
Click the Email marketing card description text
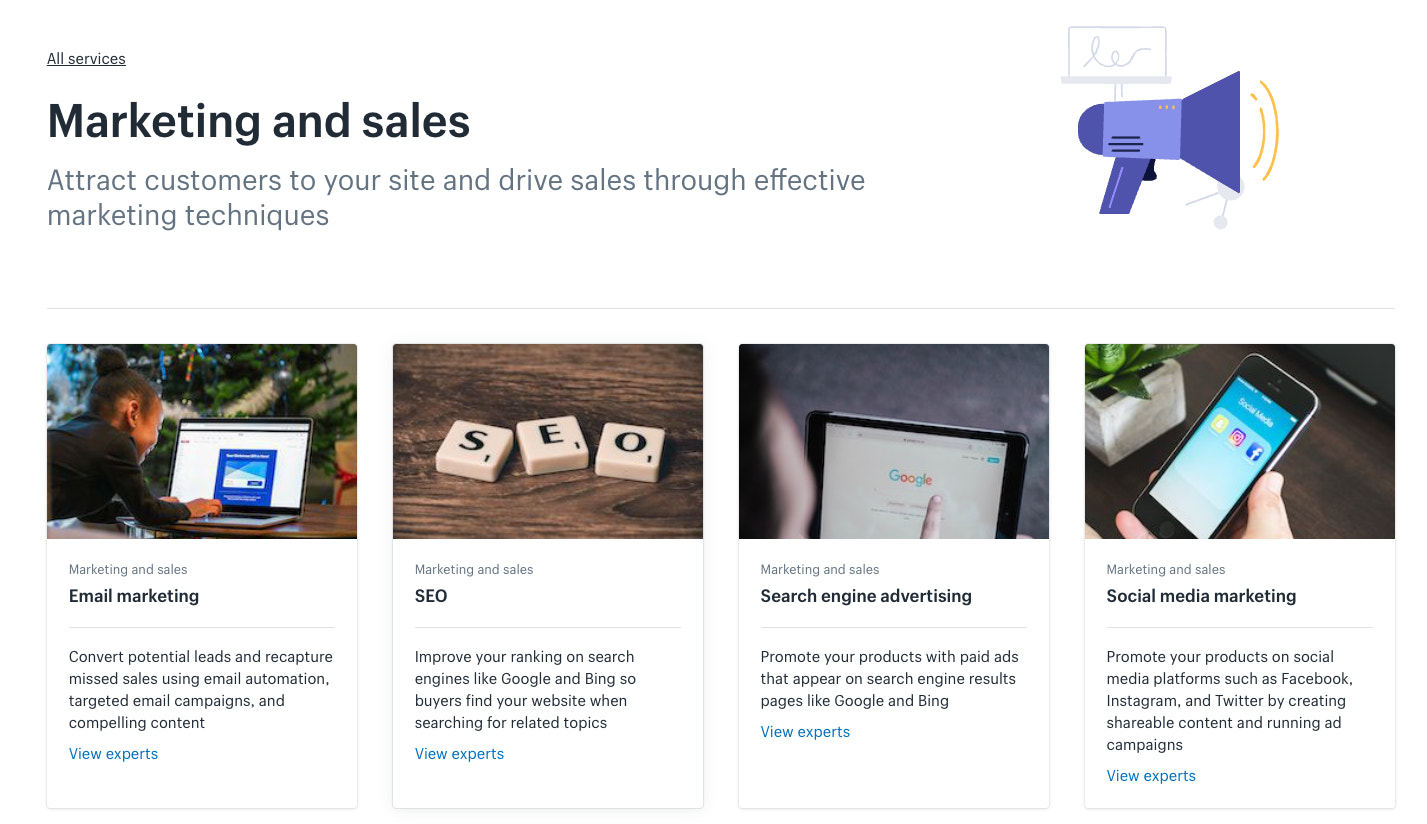(x=200, y=690)
